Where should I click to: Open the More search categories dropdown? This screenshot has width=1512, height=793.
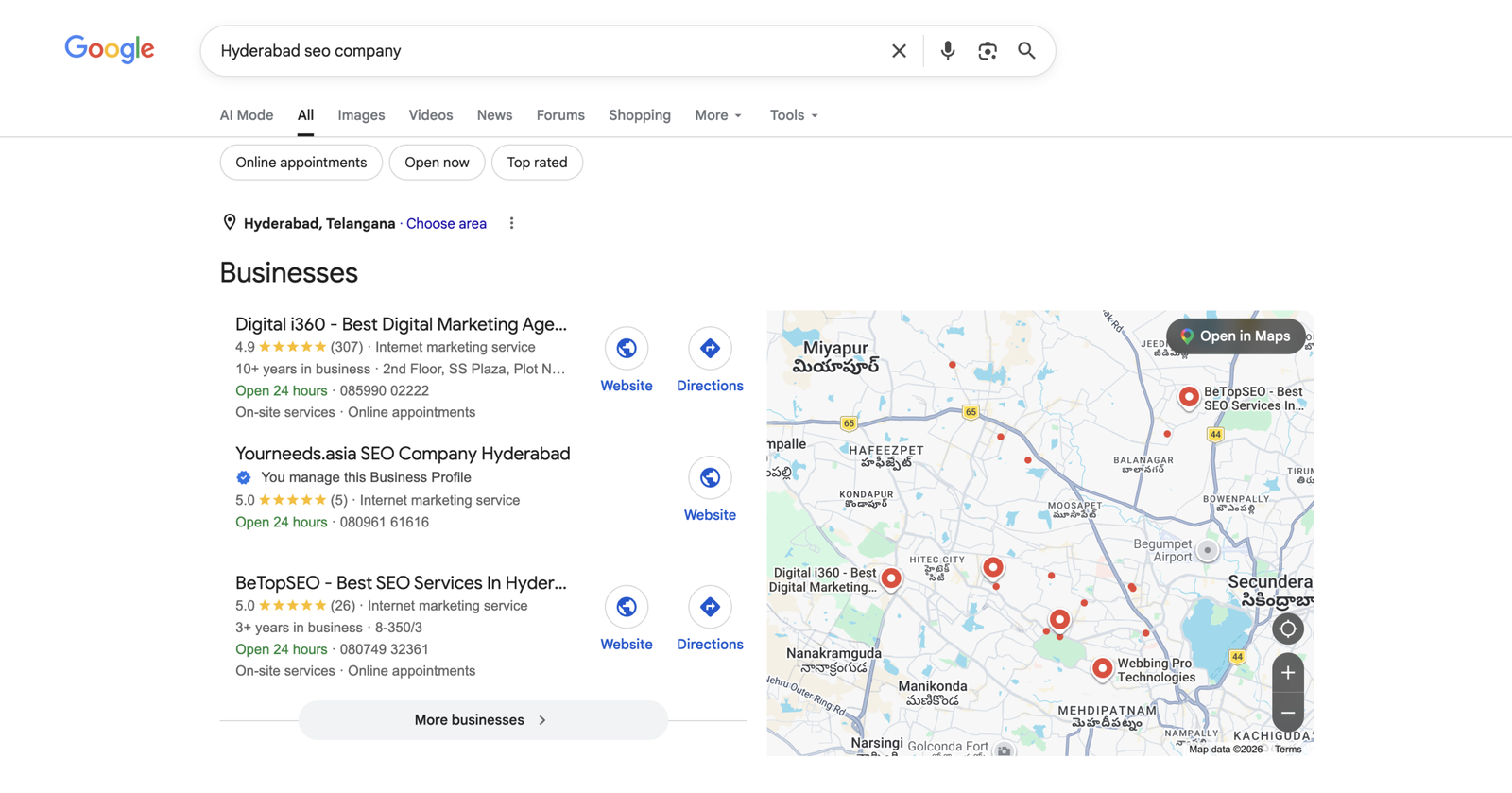click(718, 115)
